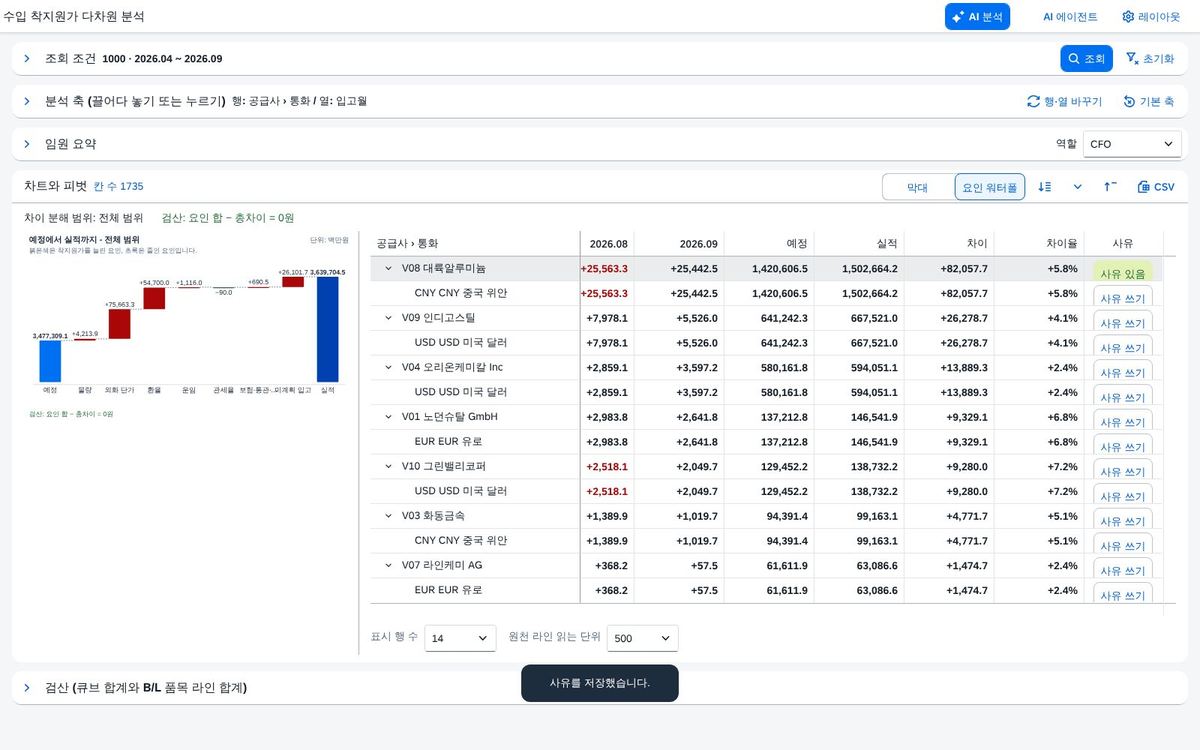
Task: Click the 사유를 저장했습니다 toast message
Action: click(600, 683)
